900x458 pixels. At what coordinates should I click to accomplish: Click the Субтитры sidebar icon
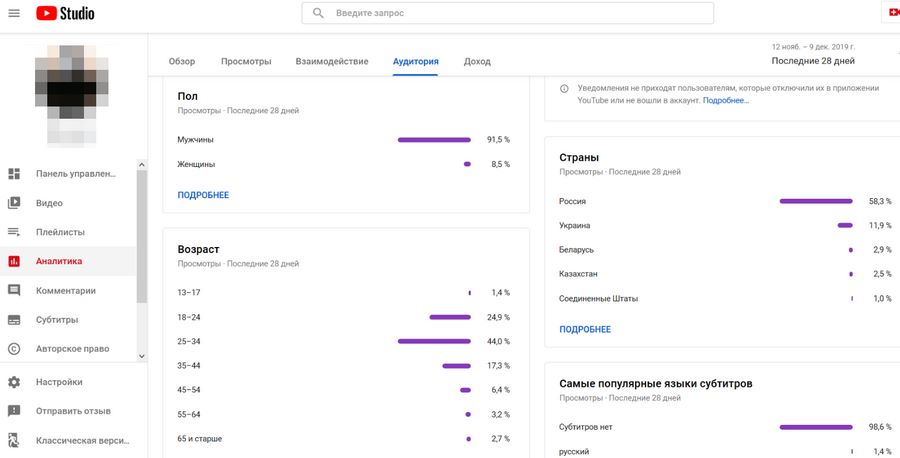click(x=14, y=320)
